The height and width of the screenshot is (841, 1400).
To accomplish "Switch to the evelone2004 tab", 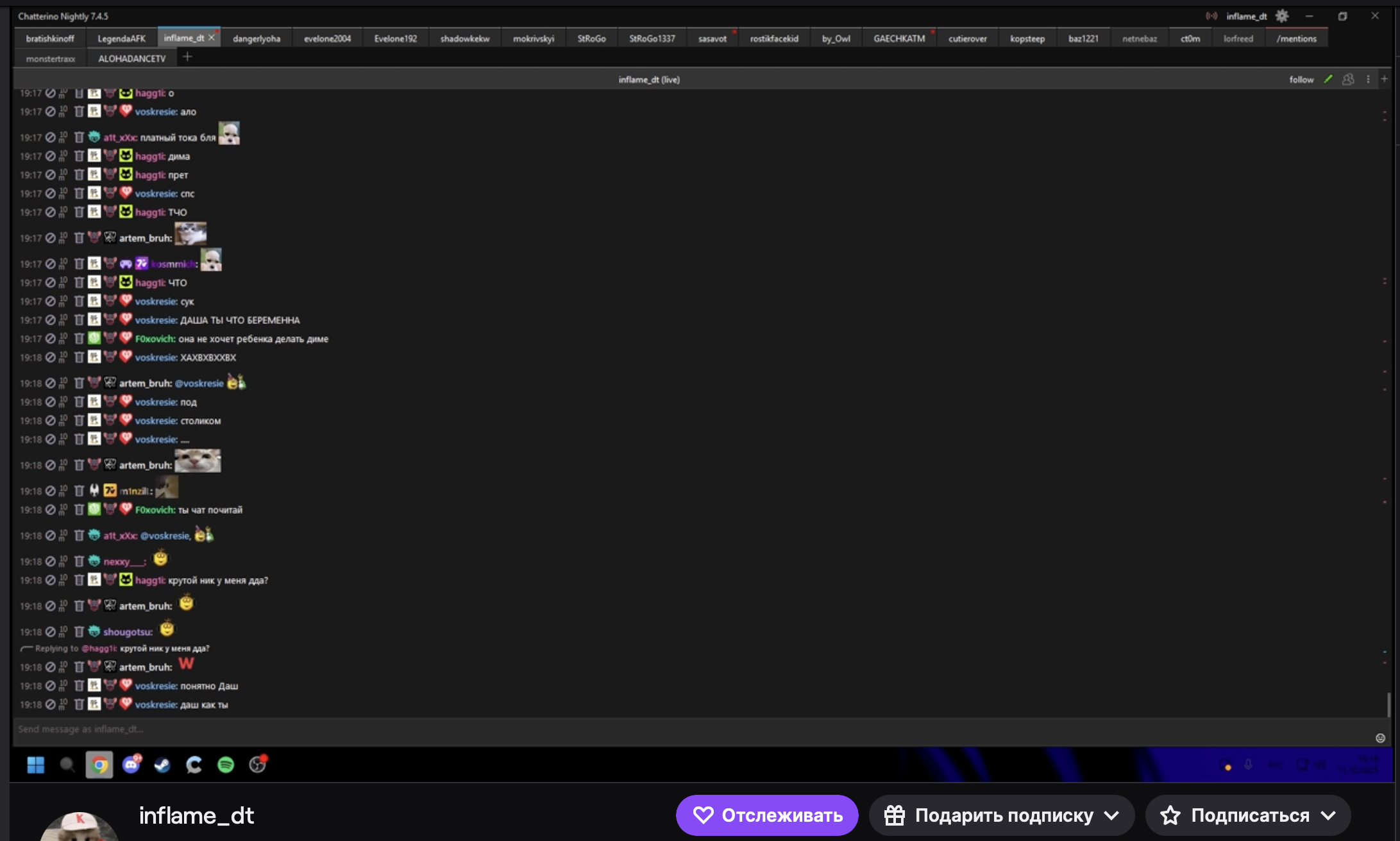I will click(x=327, y=38).
